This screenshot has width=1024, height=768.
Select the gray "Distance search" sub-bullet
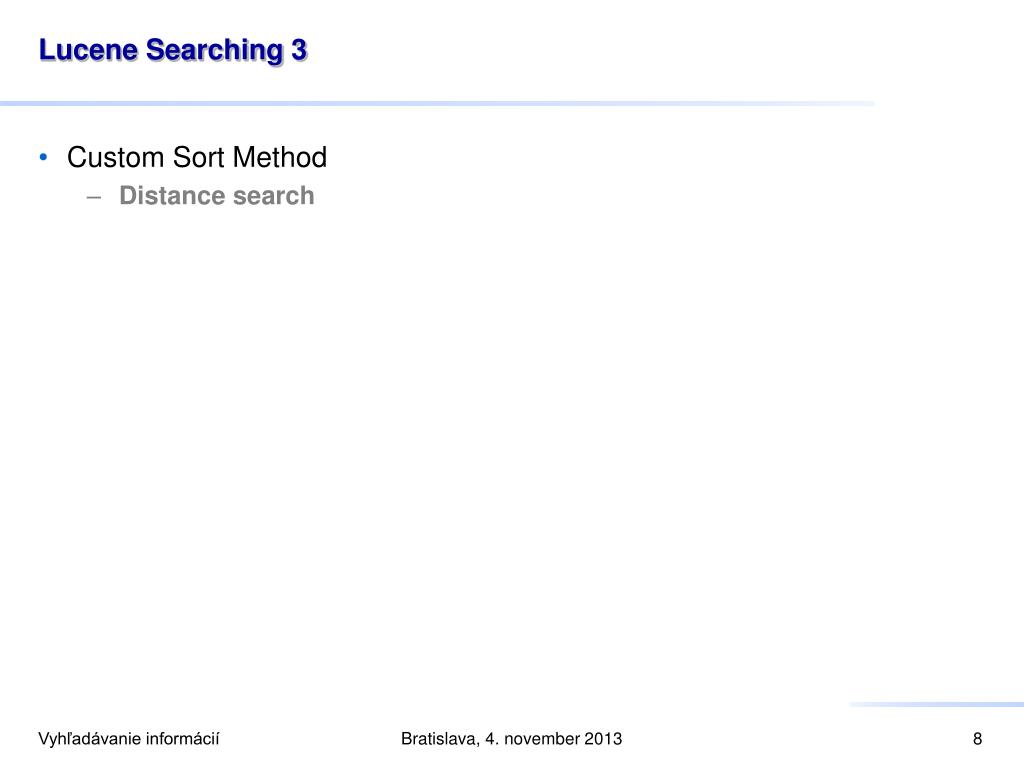[x=217, y=195]
